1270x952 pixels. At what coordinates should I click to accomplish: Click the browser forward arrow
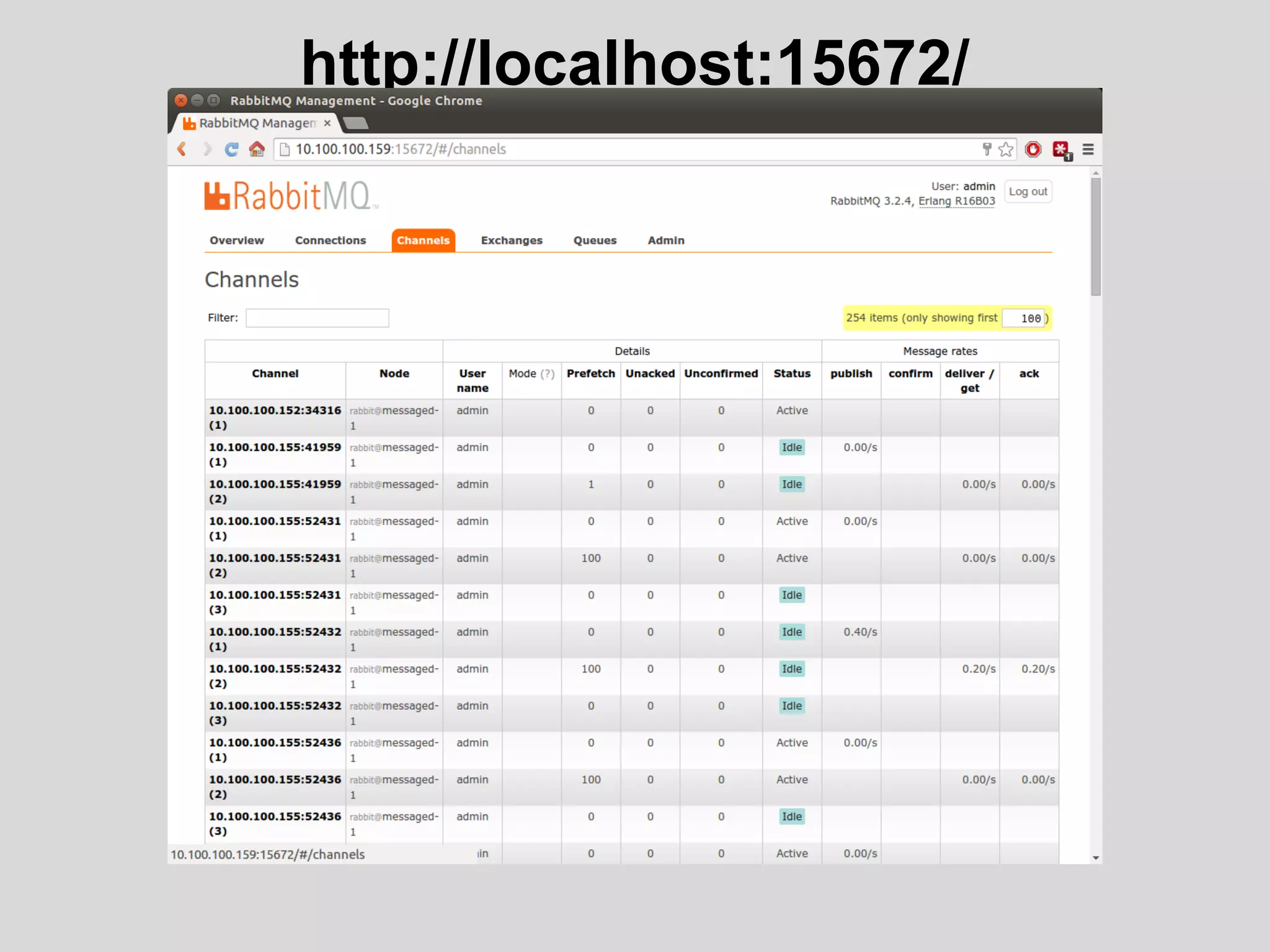pos(208,149)
